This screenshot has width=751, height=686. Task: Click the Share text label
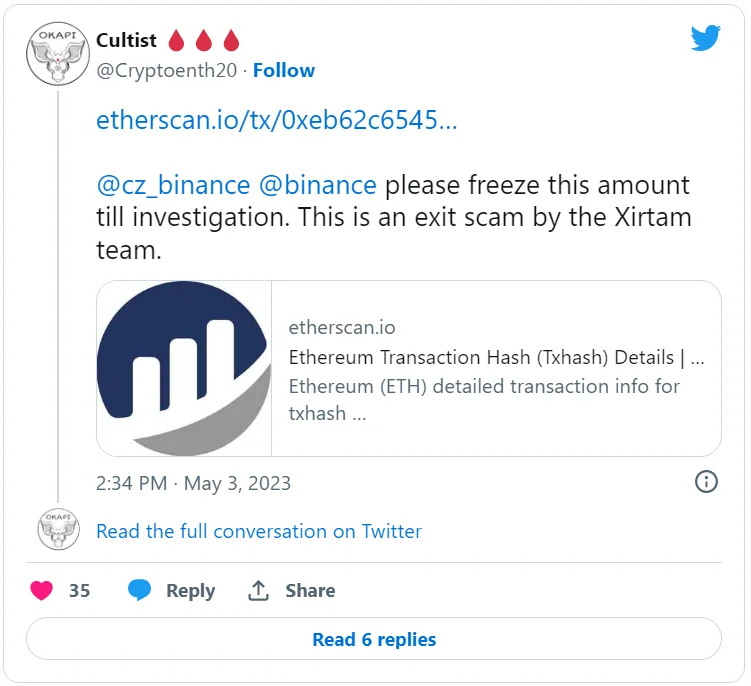(x=310, y=591)
